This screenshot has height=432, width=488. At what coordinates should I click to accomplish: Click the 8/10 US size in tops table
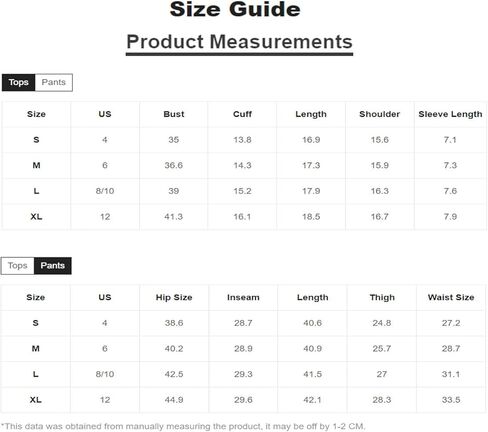pos(105,191)
